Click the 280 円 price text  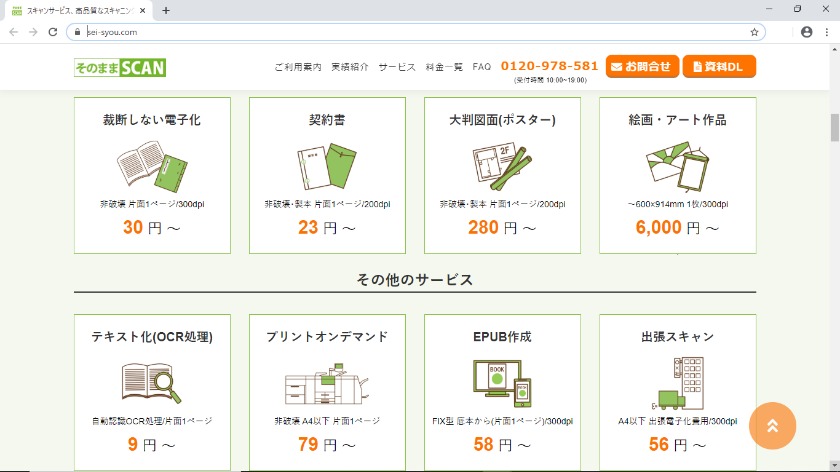coord(502,228)
